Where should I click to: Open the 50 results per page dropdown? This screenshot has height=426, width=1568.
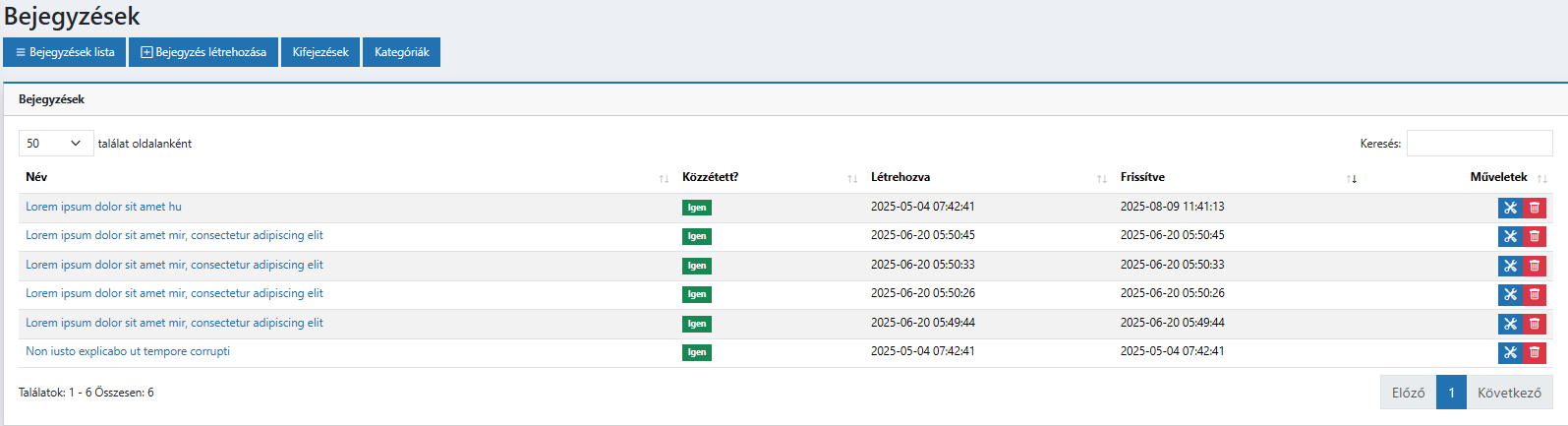(x=56, y=144)
